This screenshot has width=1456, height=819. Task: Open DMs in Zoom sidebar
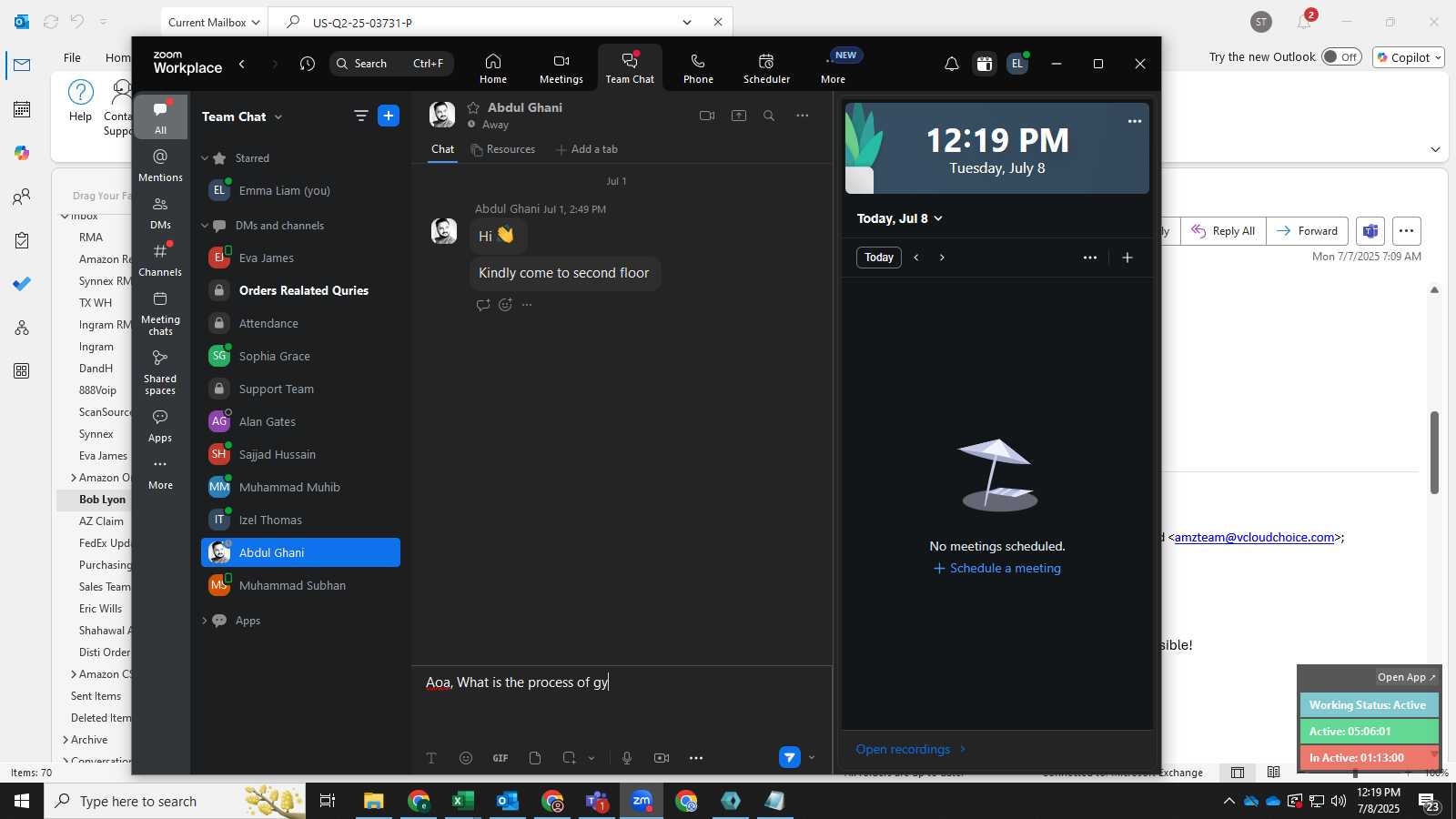160,213
